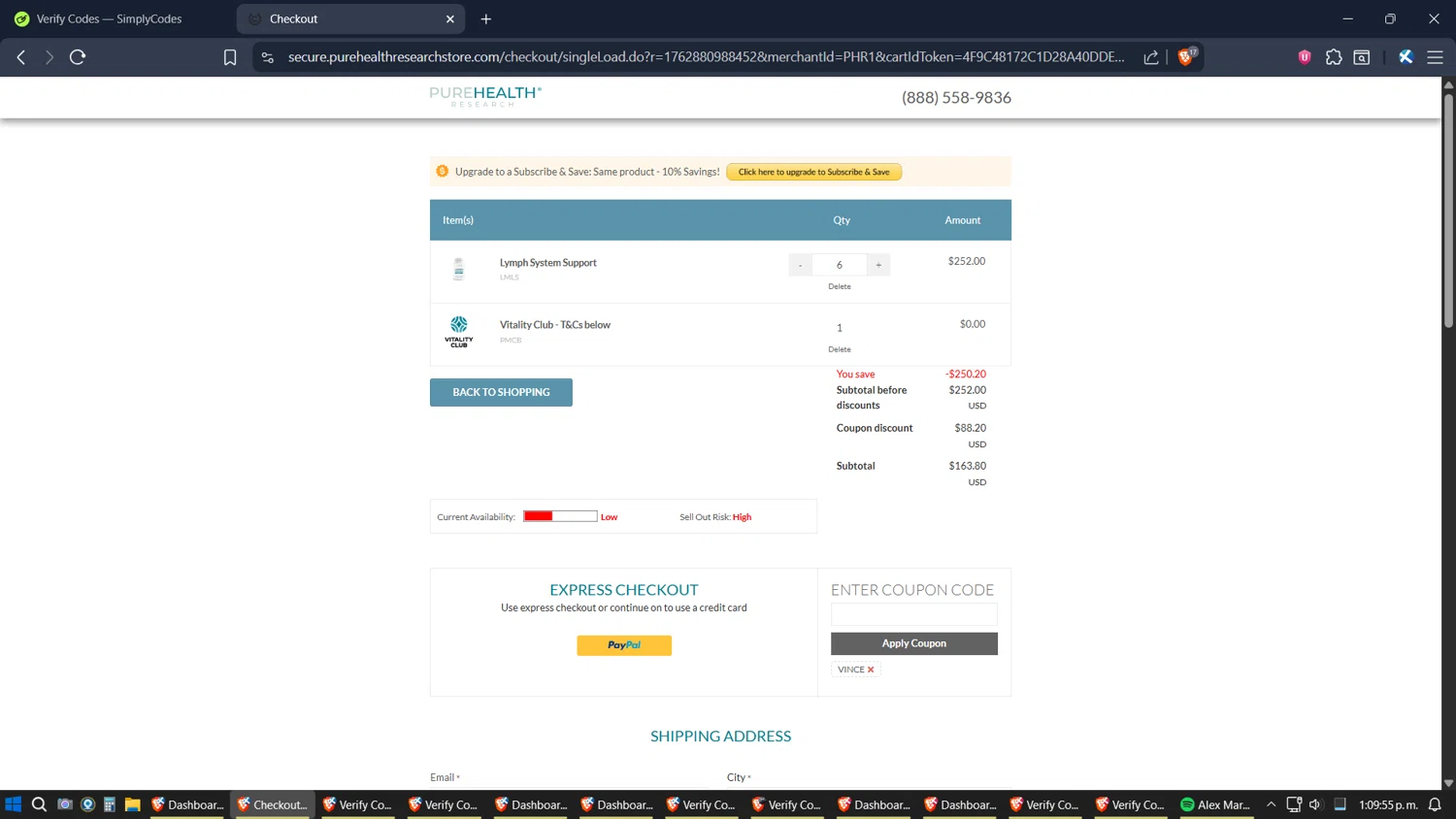Click Lymph System Support product name

click(547, 263)
